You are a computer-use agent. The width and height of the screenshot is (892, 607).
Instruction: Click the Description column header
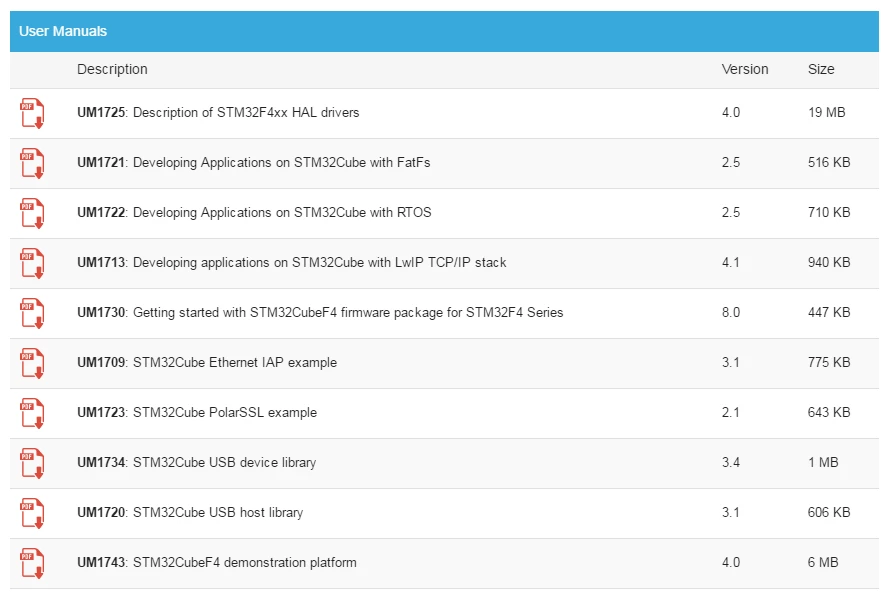112,69
